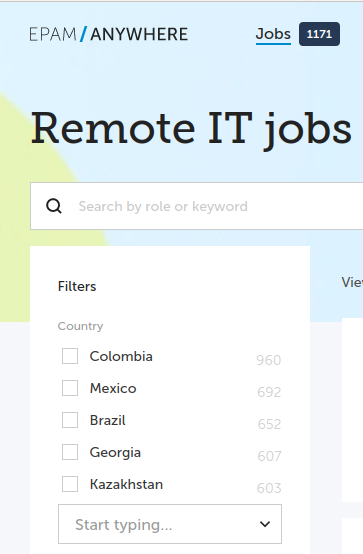Click the Mexico label text

pyautogui.click(x=113, y=388)
